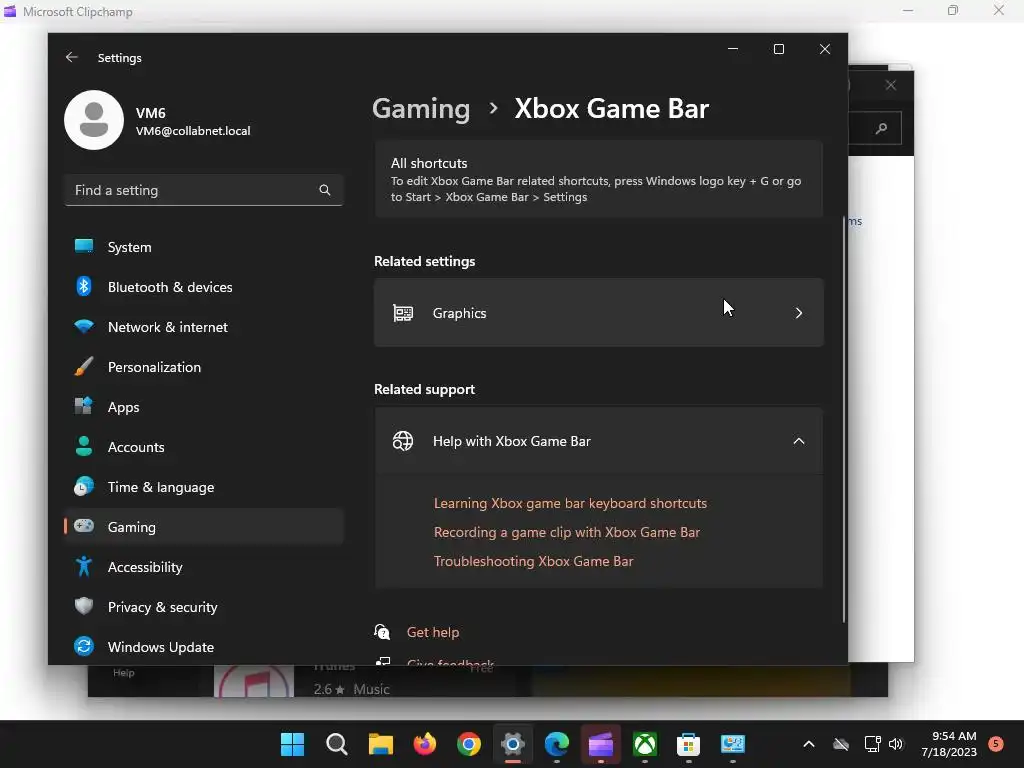This screenshot has height=768, width=1024.
Task: Go to Network & internet settings
Action: click(204, 327)
